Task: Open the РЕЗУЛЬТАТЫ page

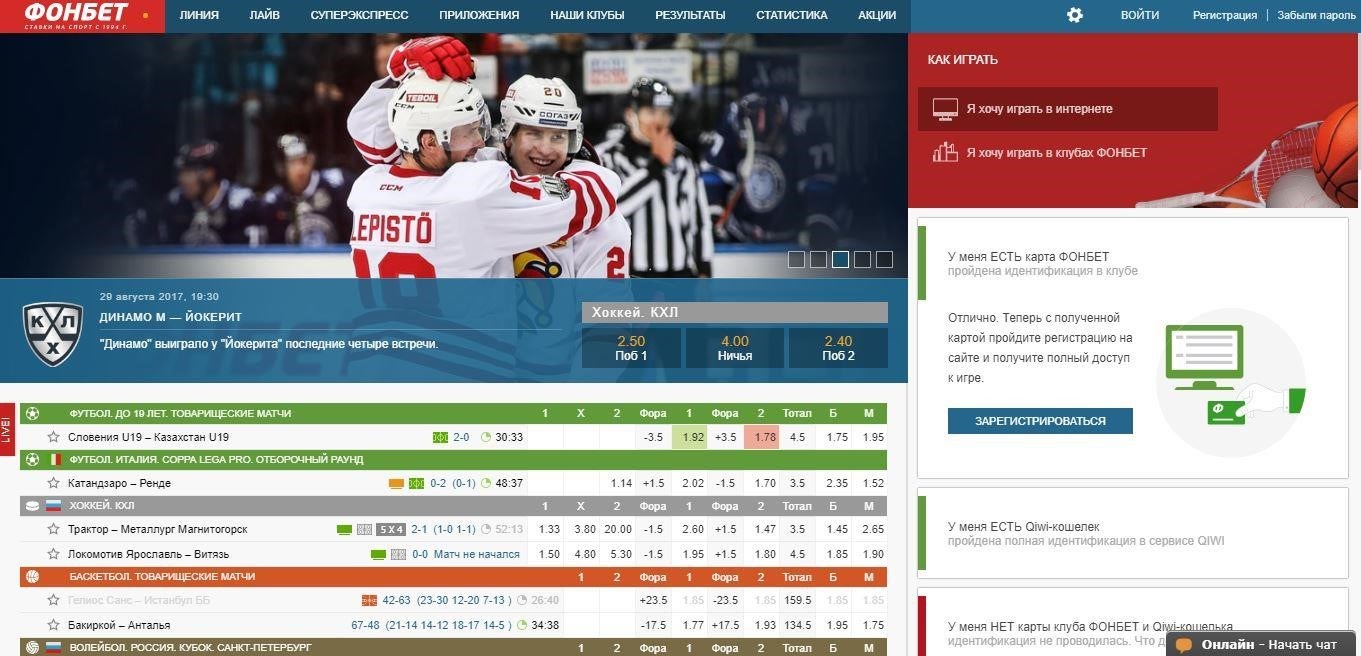Action: coord(690,16)
